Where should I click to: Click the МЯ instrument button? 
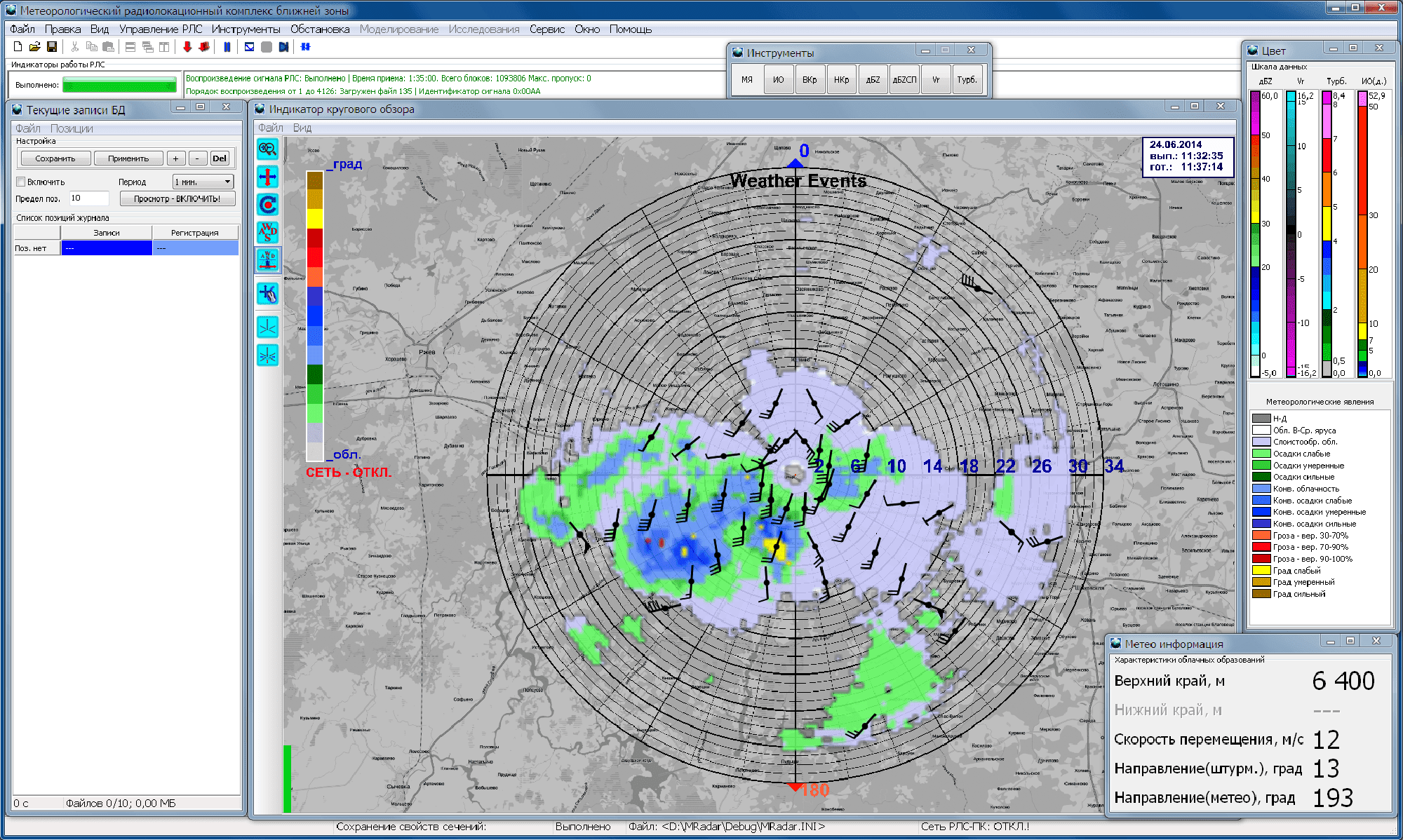click(x=747, y=80)
